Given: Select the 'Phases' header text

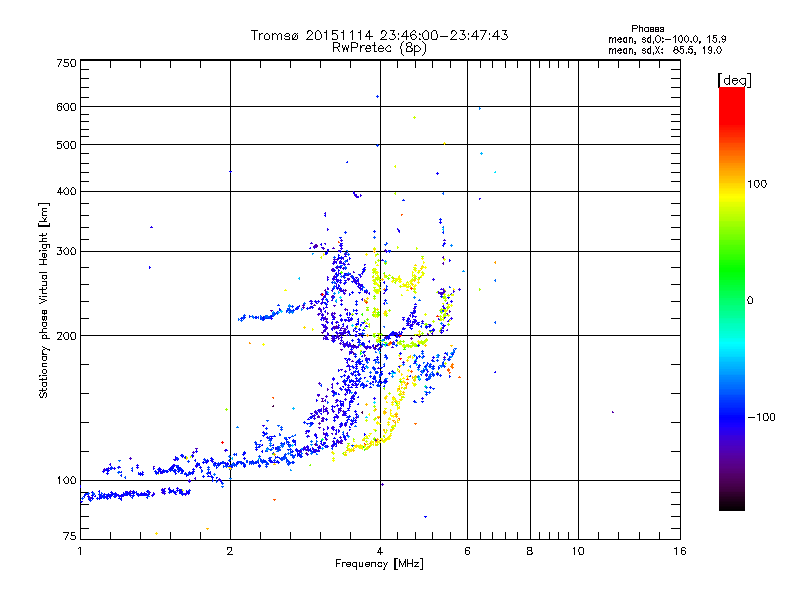Looking at the screenshot, I should click(647, 29).
